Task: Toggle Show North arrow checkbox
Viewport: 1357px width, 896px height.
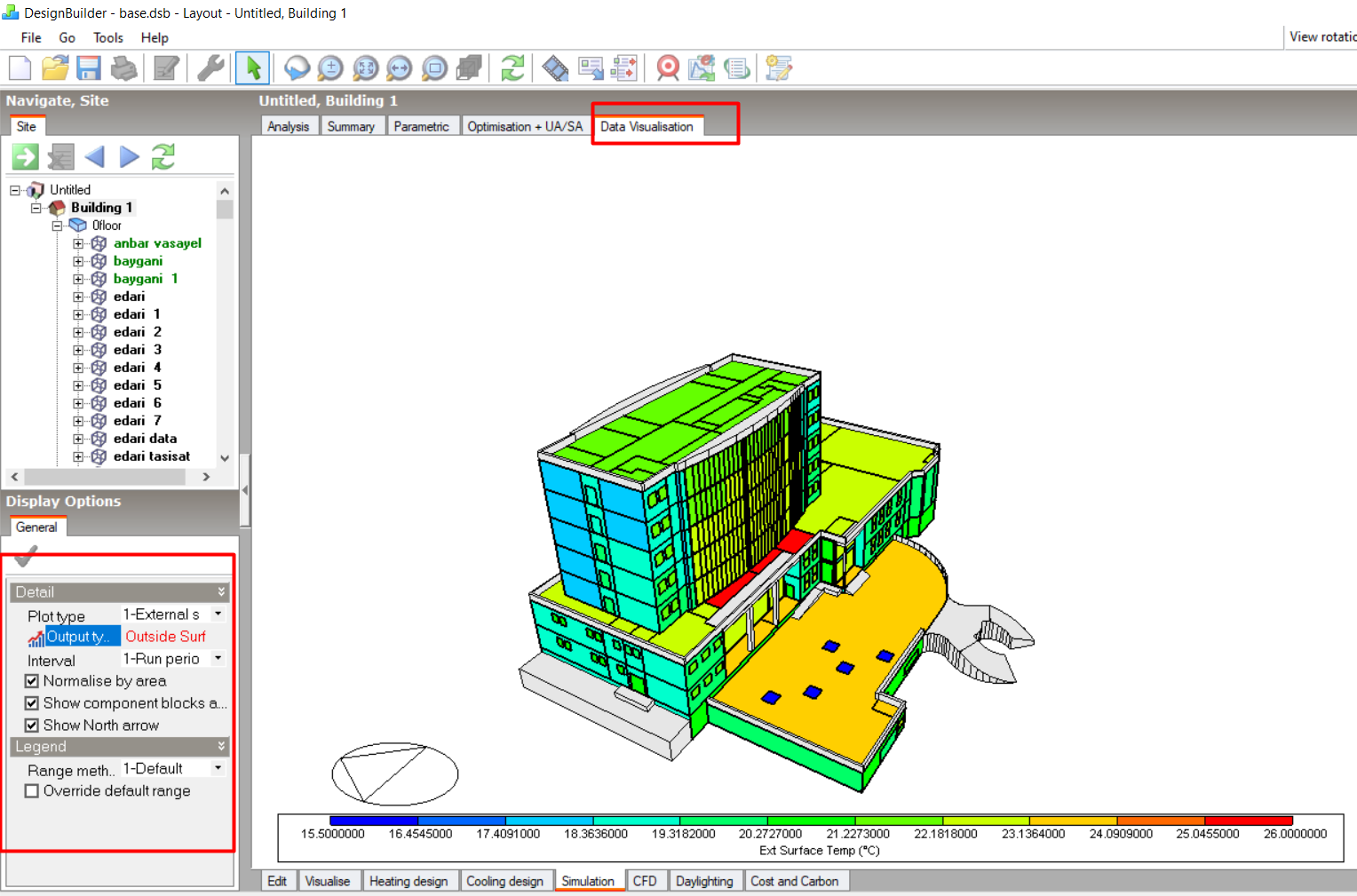Action: pos(32,726)
